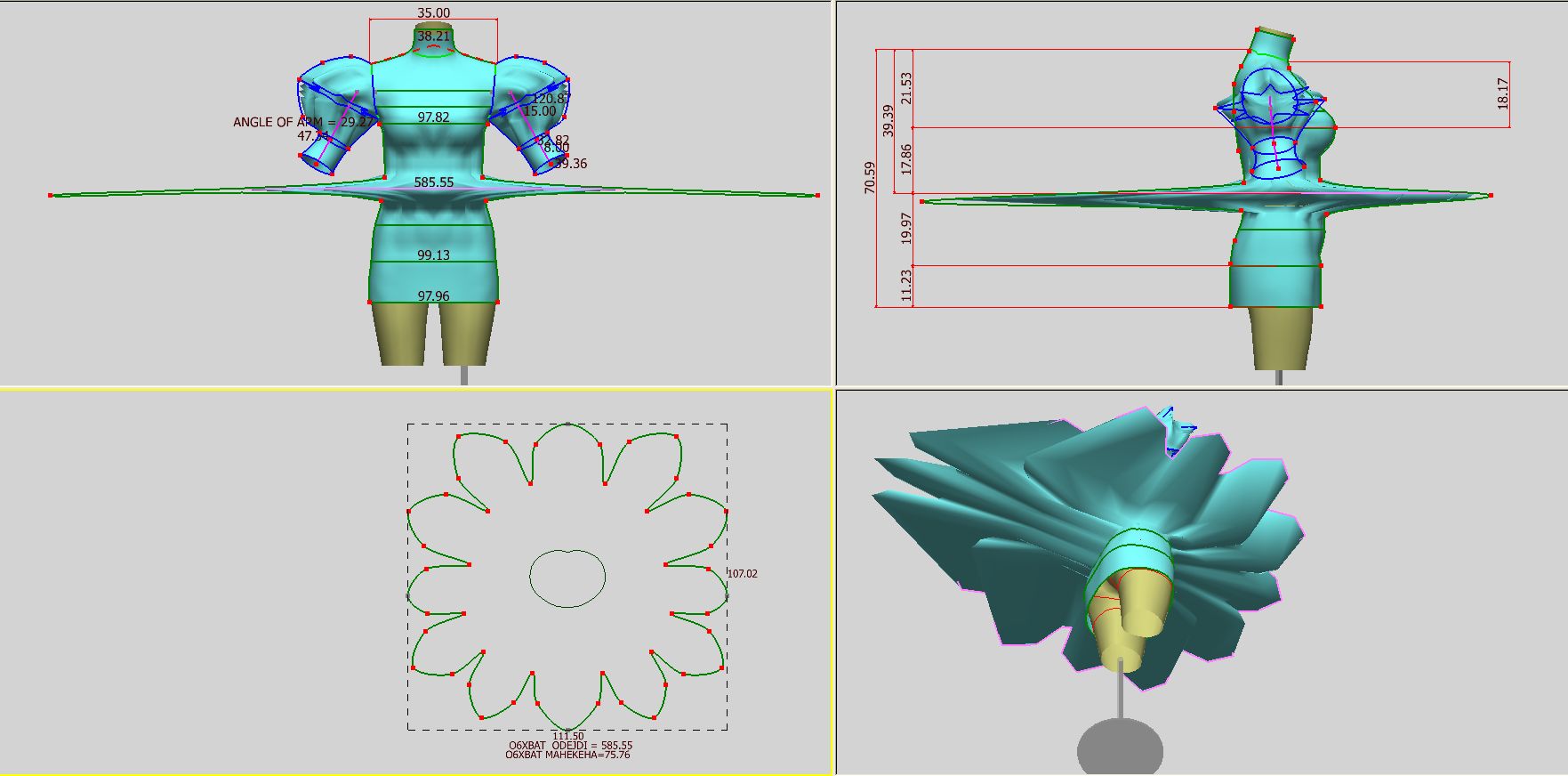Click the 97.82 bust girth value

click(x=433, y=117)
